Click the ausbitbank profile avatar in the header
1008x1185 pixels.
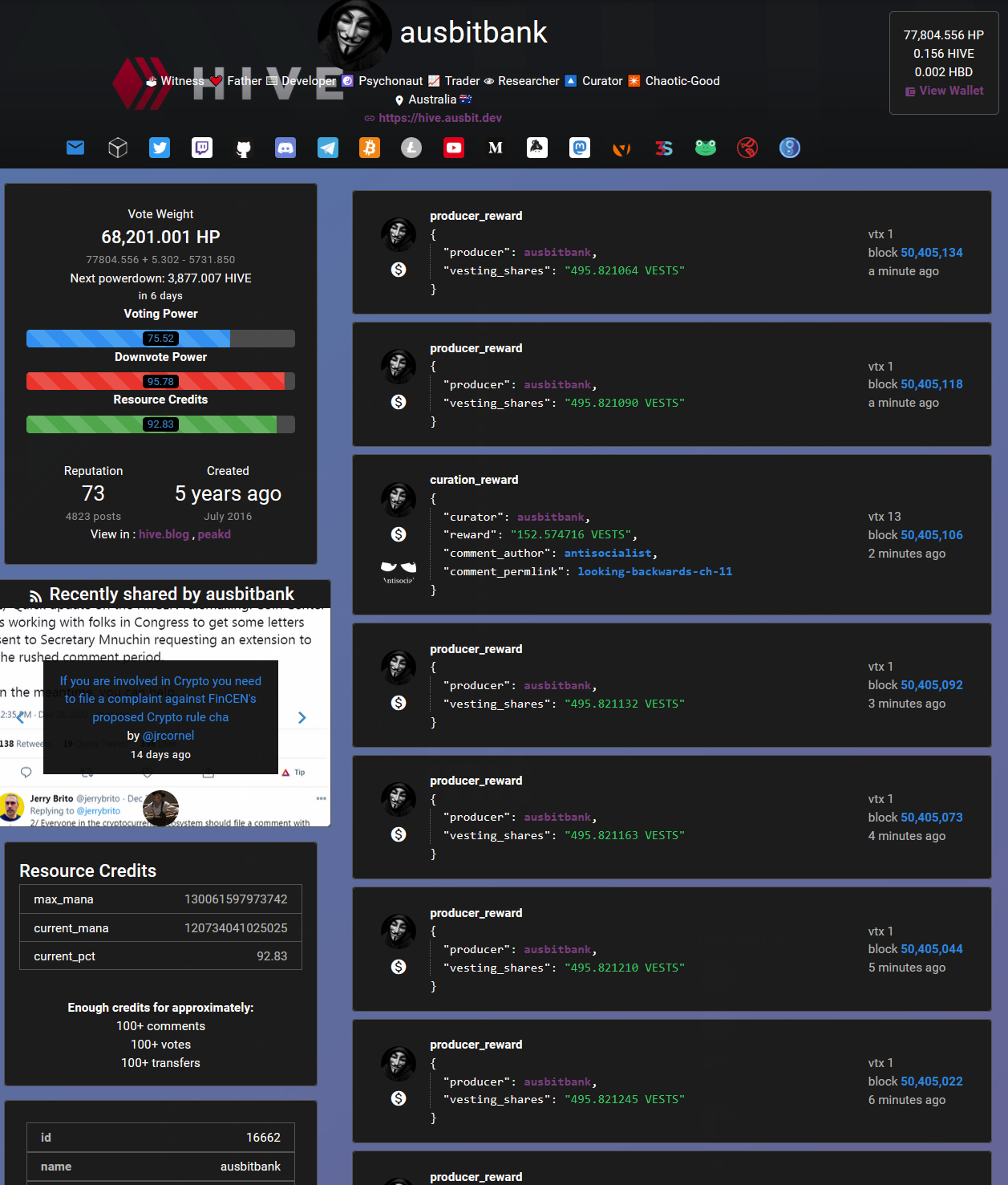[354, 34]
